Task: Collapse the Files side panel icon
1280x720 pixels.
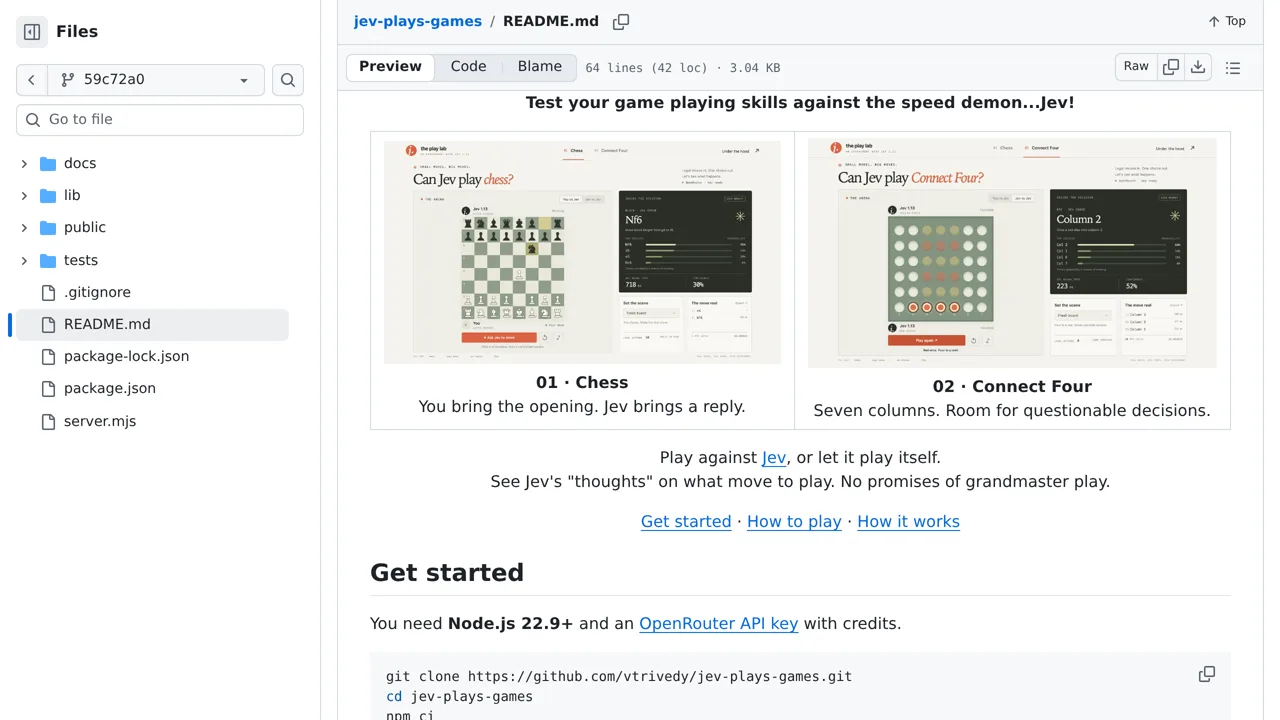Action: tap(32, 32)
